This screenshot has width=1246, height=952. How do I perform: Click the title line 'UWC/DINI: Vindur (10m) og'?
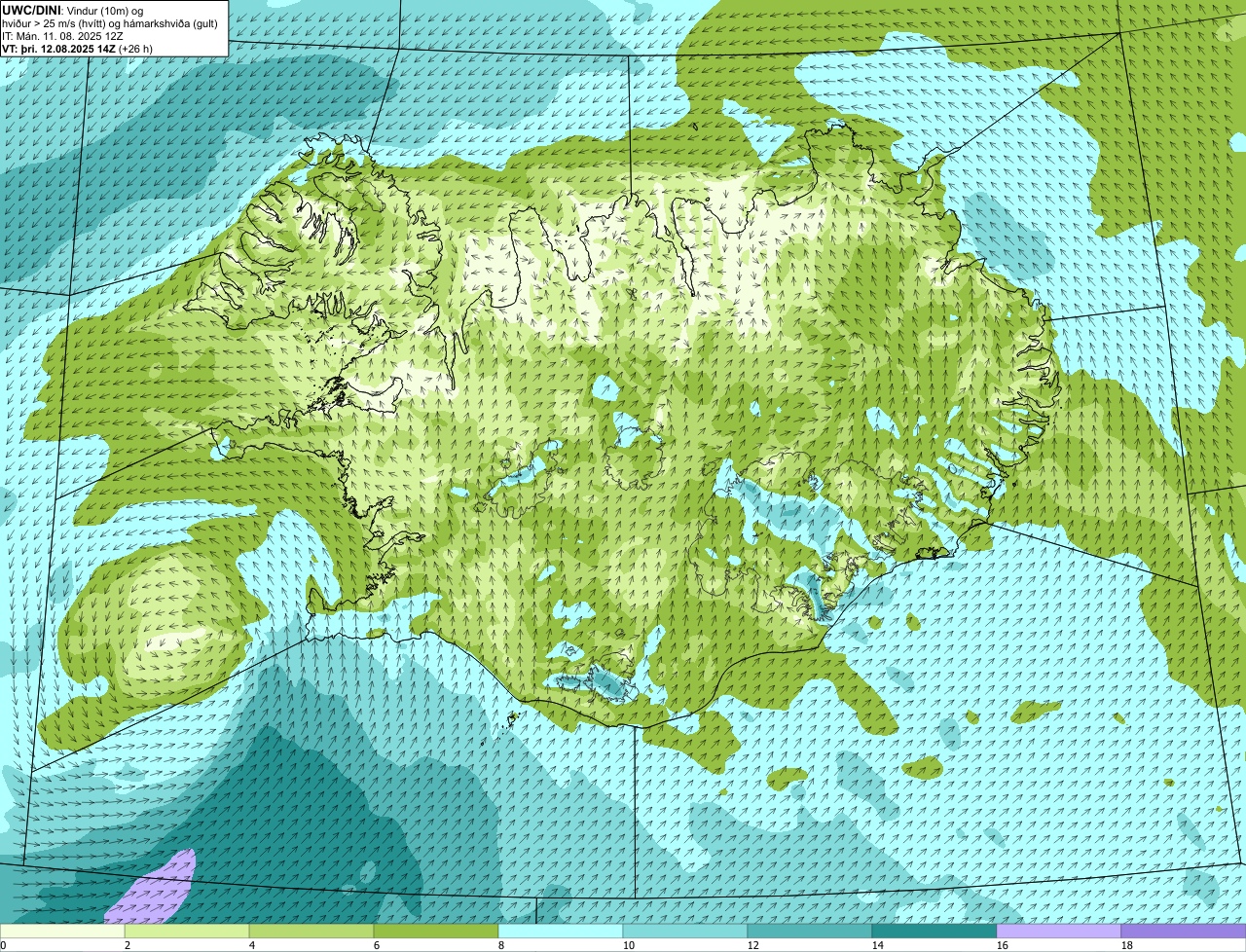point(73,10)
